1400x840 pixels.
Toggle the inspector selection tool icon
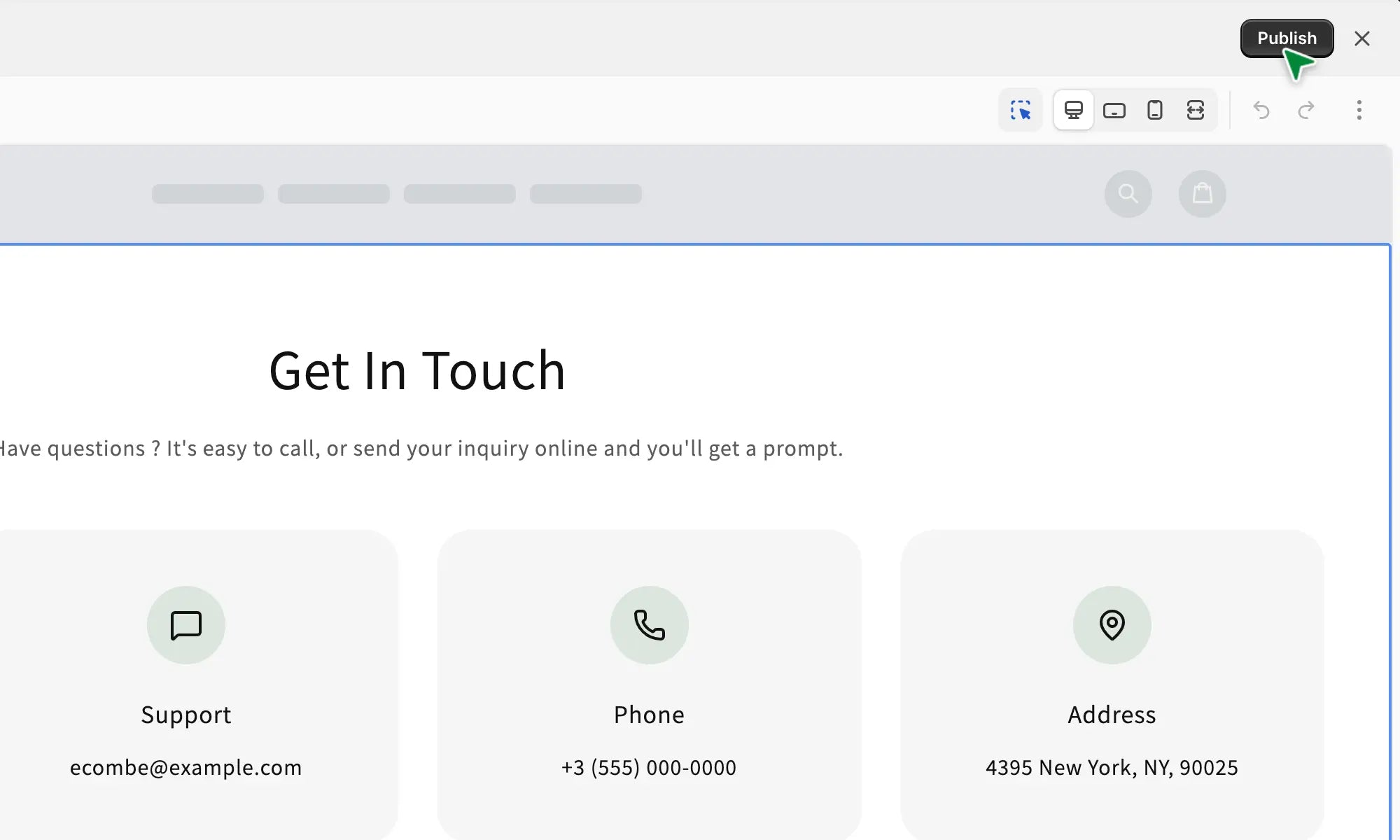point(1021,111)
